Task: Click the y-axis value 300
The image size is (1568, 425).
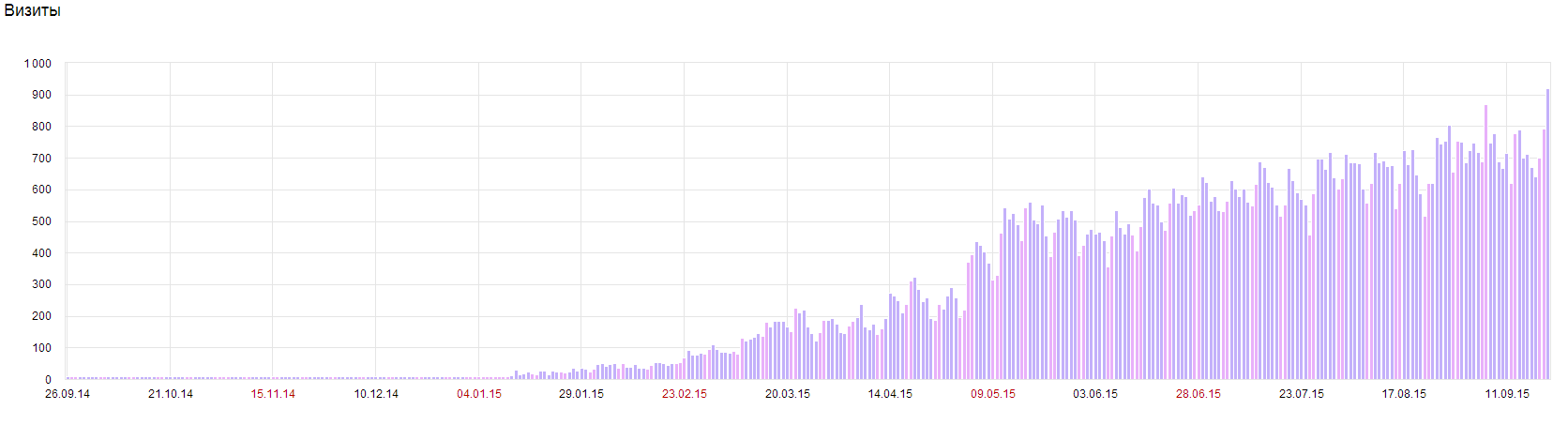Action: click(x=41, y=284)
